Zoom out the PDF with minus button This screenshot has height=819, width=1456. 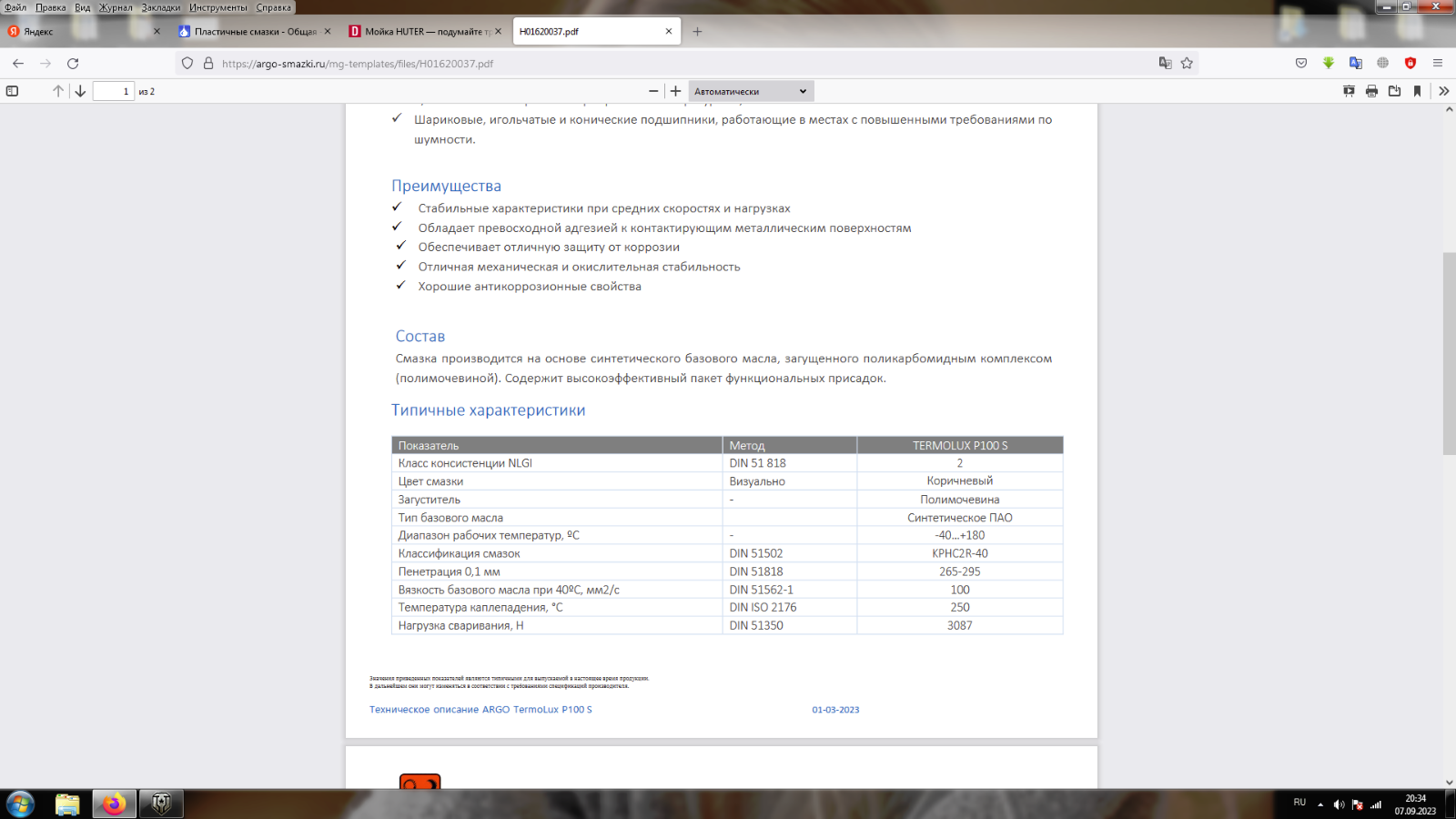[x=653, y=91]
